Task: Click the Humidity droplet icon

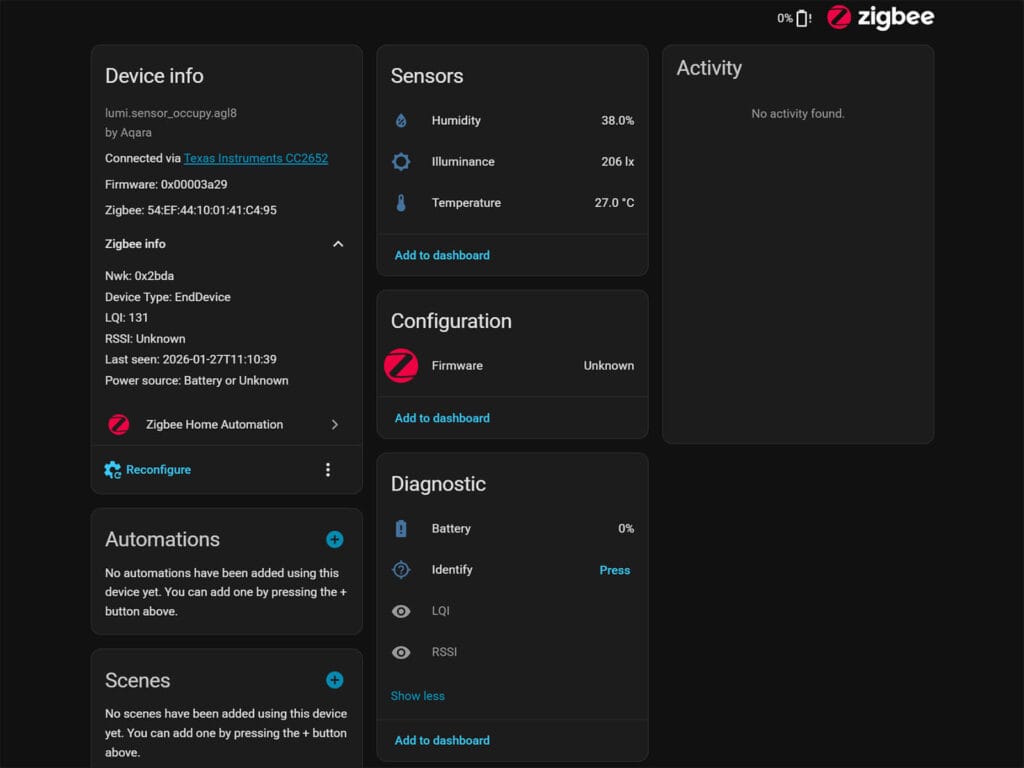Action: [402, 120]
